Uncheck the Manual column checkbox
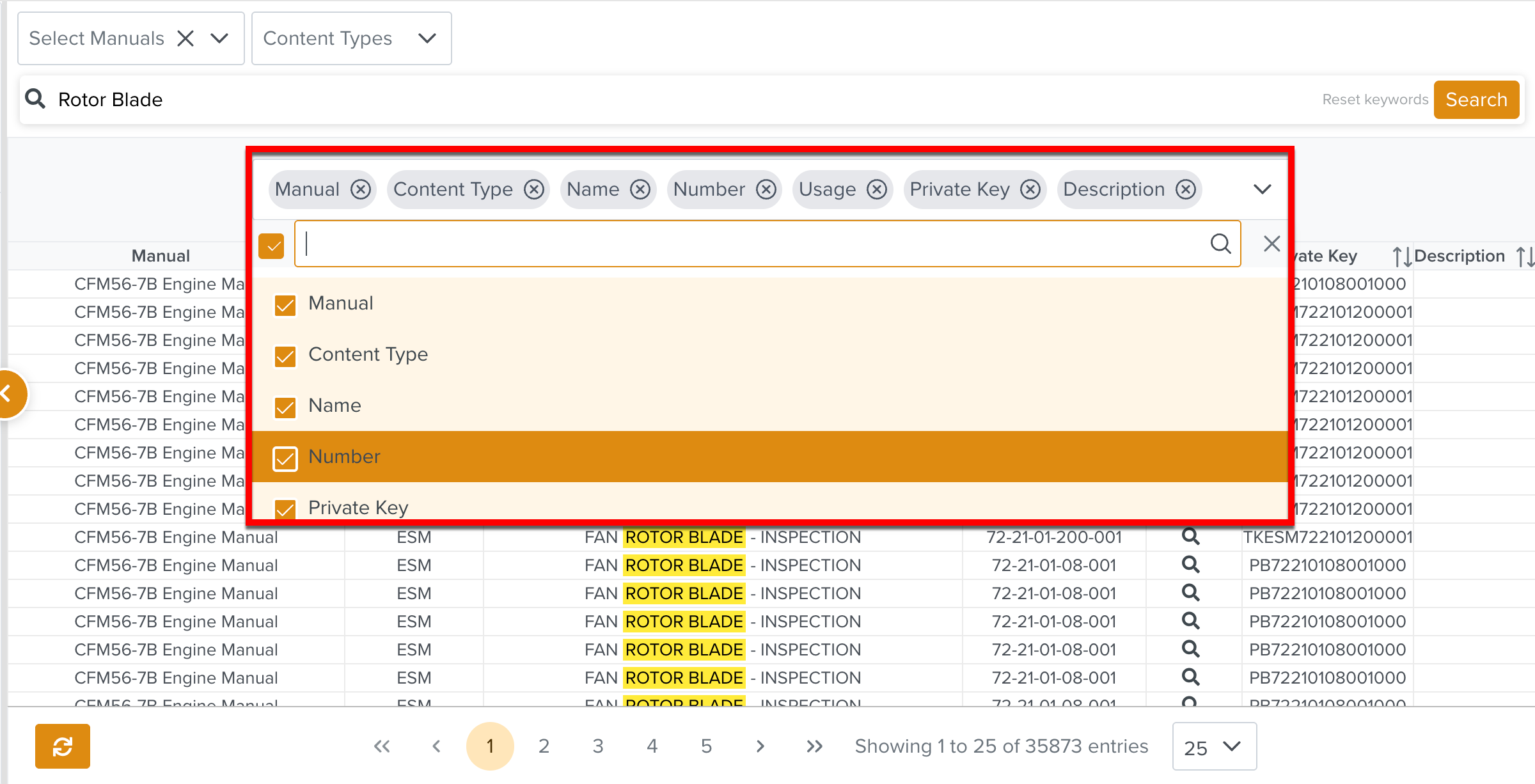This screenshot has width=1535, height=784. tap(285, 305)
